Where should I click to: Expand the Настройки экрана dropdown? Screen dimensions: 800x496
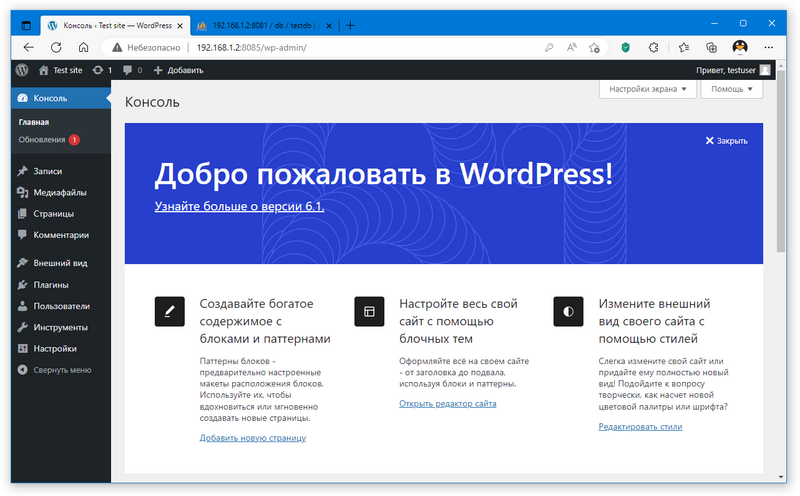click(648, 89)
